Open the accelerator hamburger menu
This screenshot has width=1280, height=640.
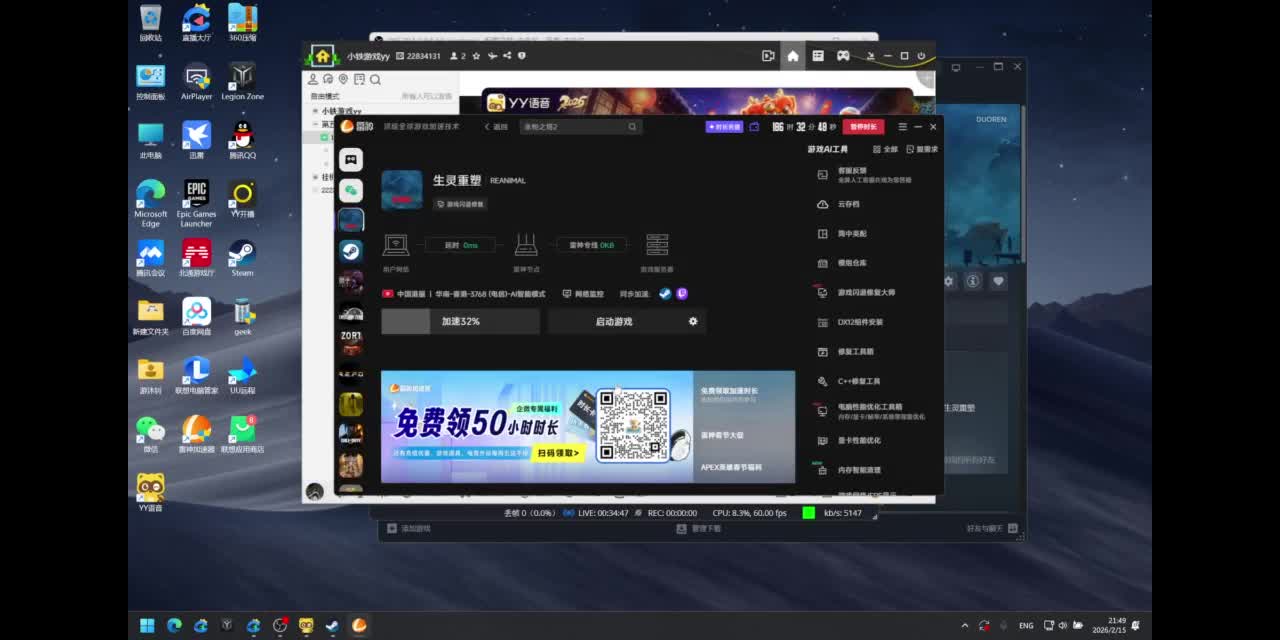(902, 127)
